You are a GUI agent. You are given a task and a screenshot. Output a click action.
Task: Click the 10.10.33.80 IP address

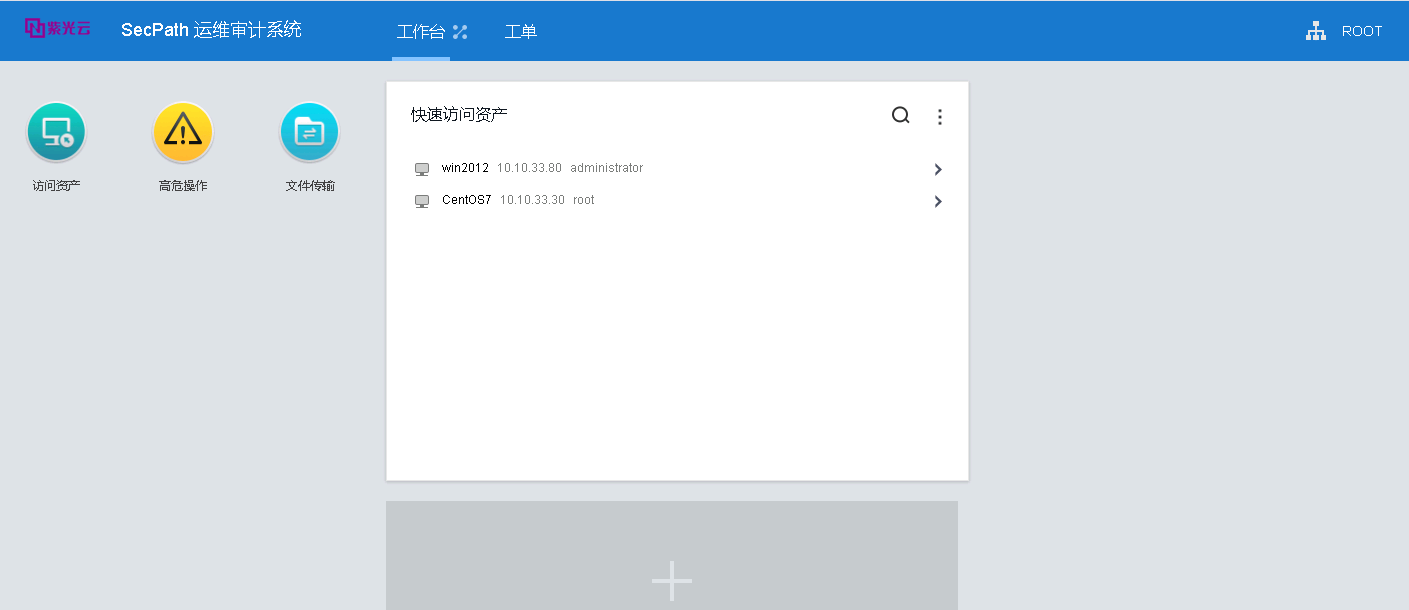pyautogui.click(x=529, y=168)
